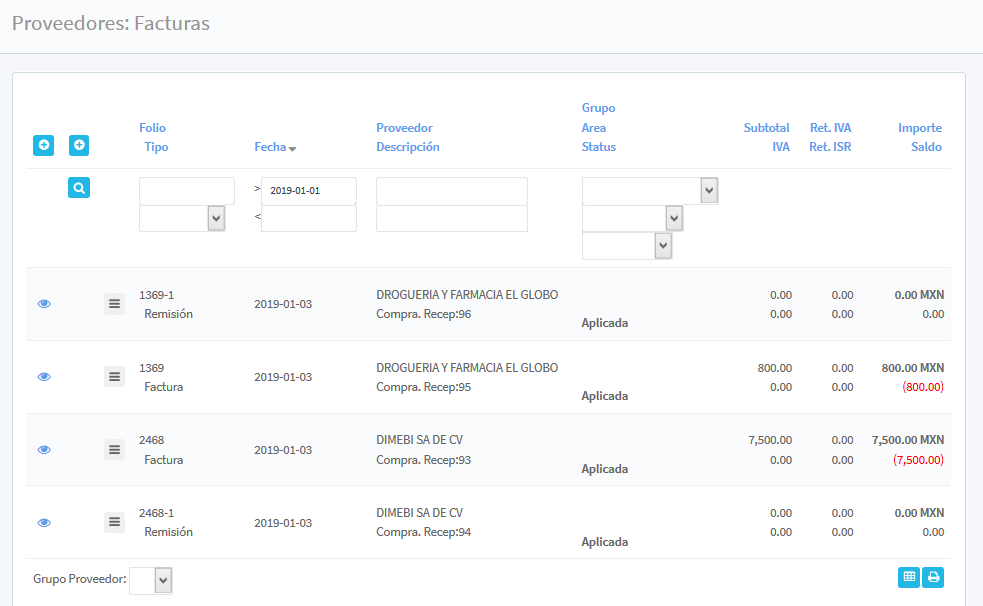983x606 pixels.
Task: Expand the Grupo filter dropdown
Action: [650, 191]
